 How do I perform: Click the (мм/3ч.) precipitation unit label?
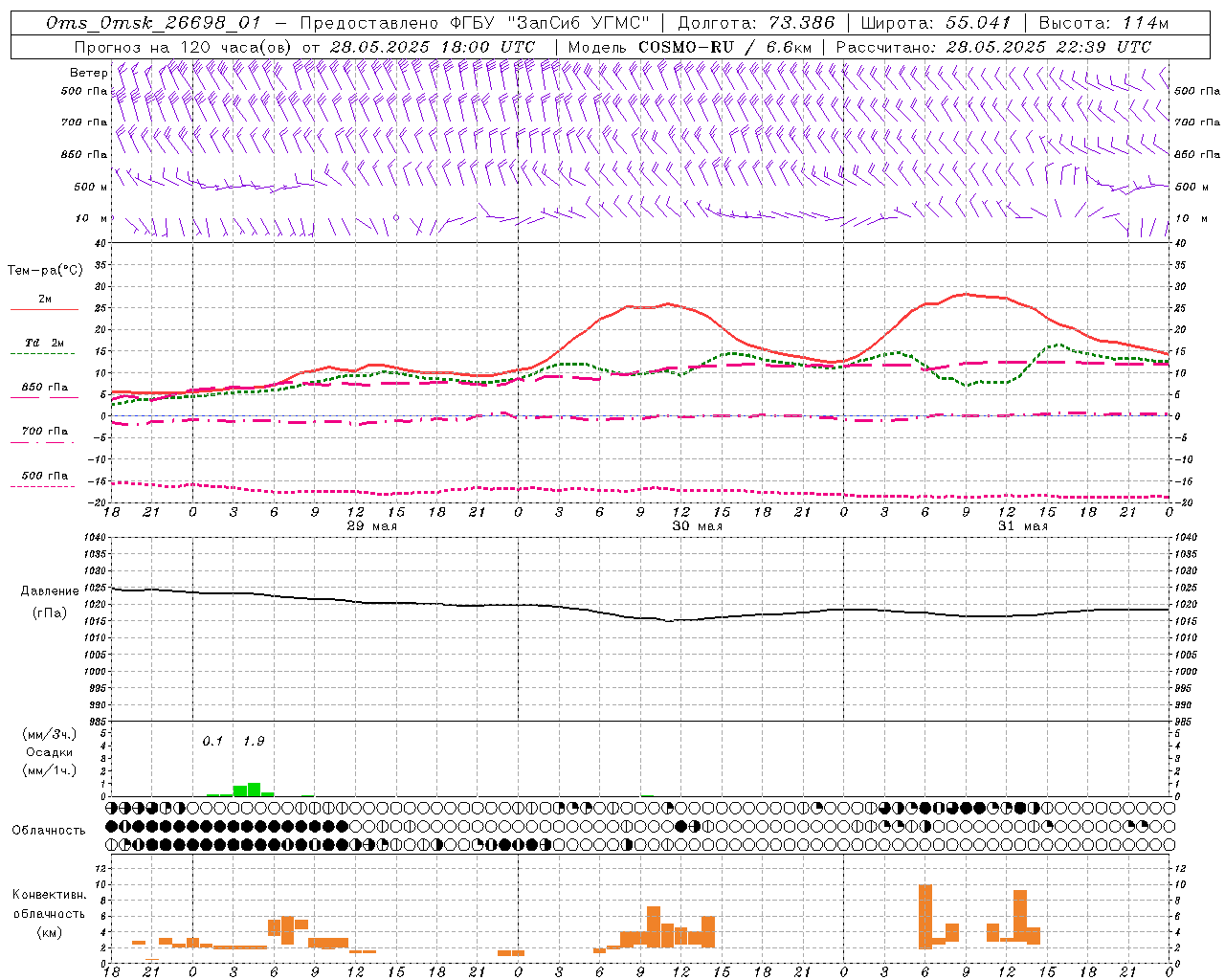coord(50,734)
